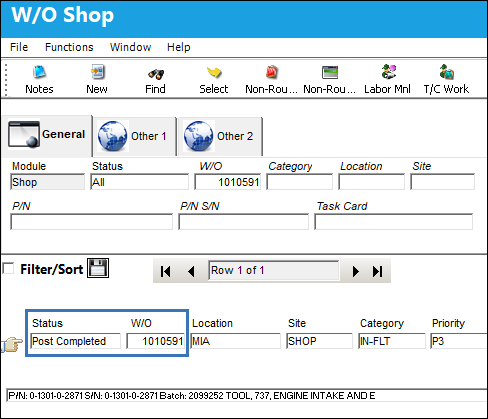Click the Row 1 of 1 indicator
Screen dimensions: 488x419
point(273,270)
